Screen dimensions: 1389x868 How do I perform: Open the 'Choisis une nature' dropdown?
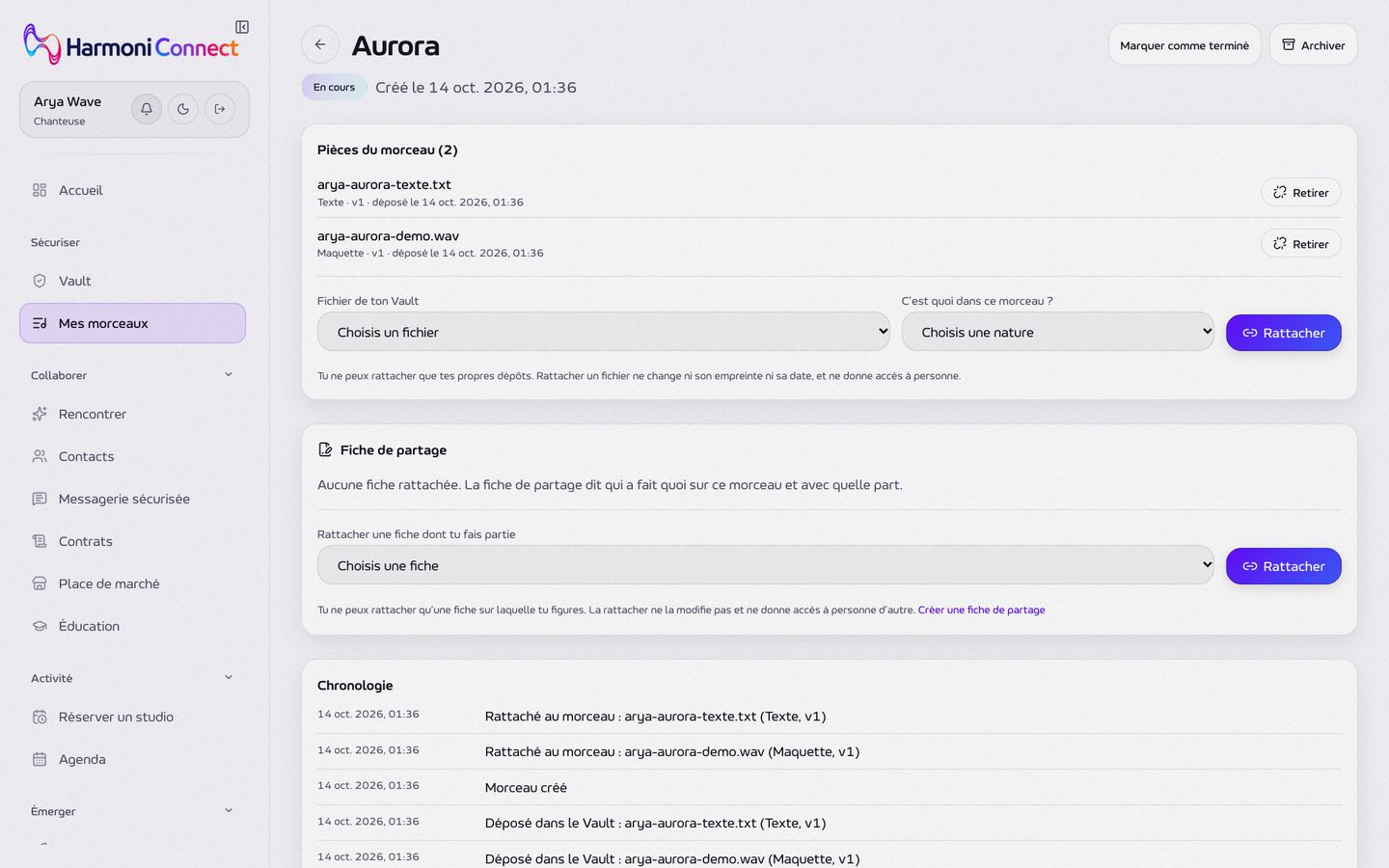pos(1058,332)
